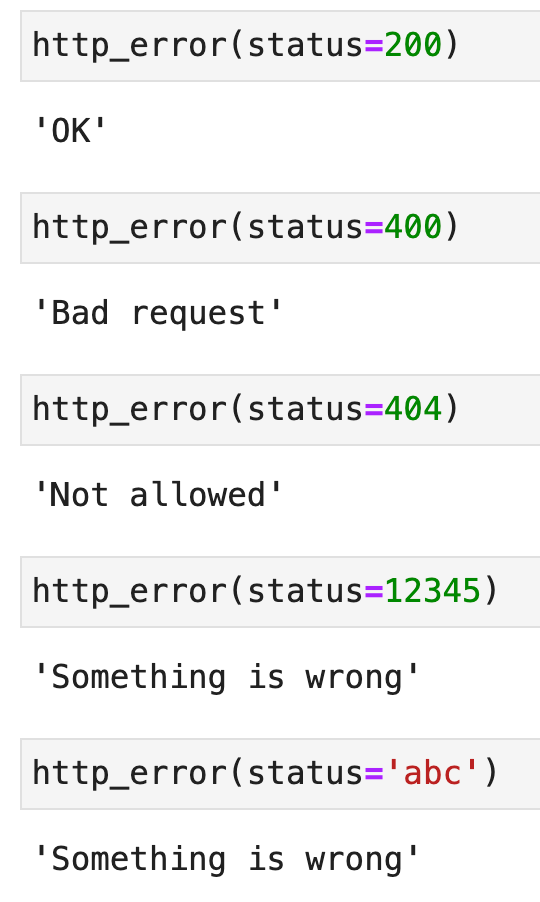Click the purple equals sign before 'abc'
This screenshot has height=902, width=540.
point(373,774)
